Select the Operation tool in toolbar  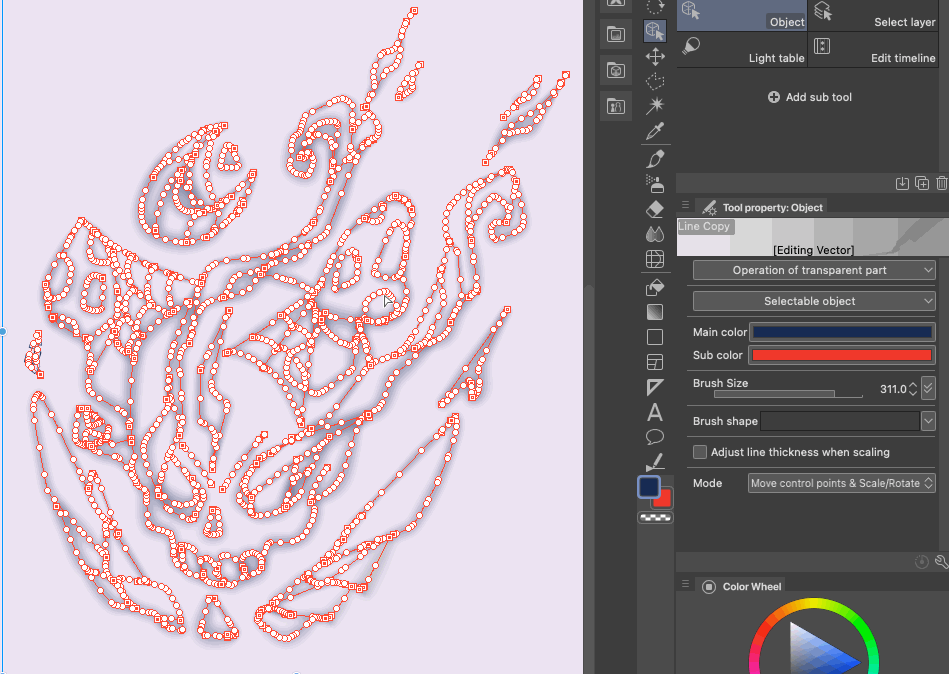[x=655, y=31]
